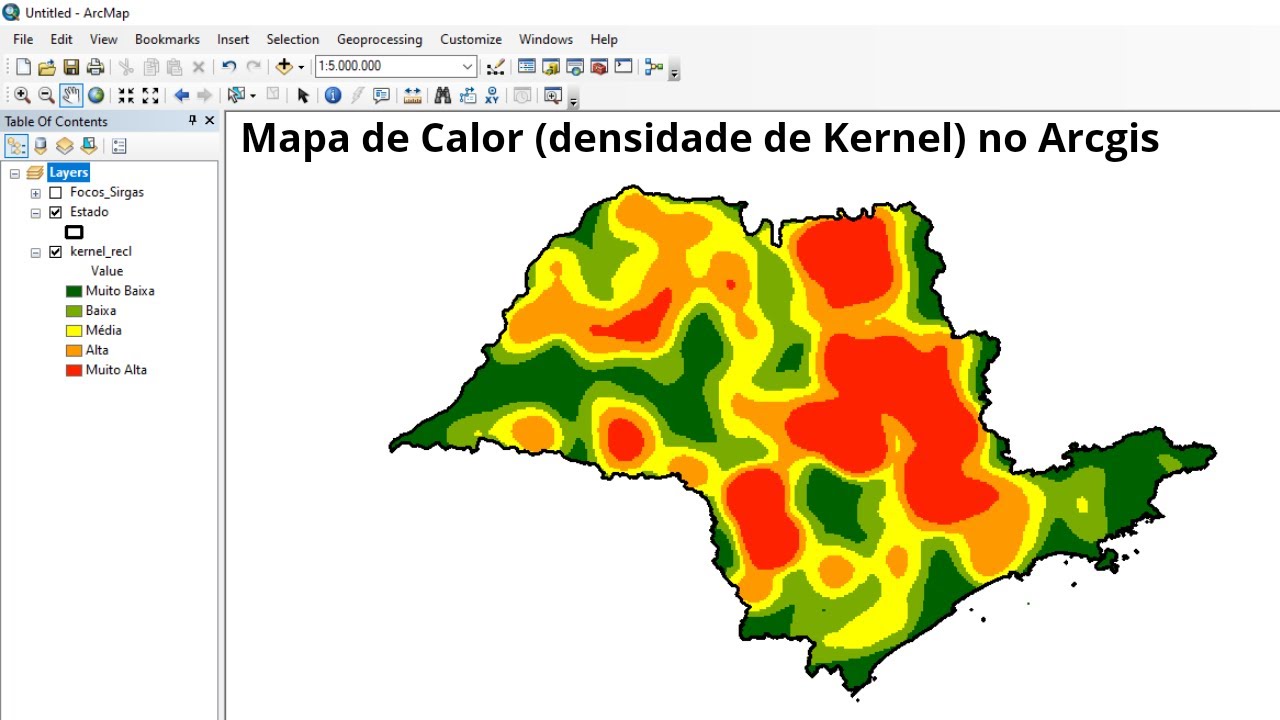Open the Catalog window
1280x720 pixels.
[x=551, y=67]
